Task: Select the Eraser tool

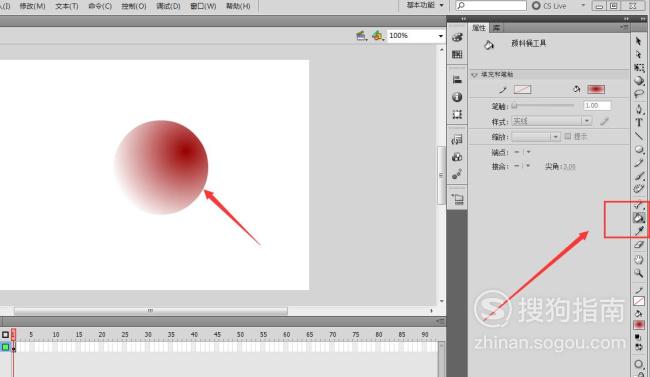Action: pyautogui.click(x=639, y=245)
